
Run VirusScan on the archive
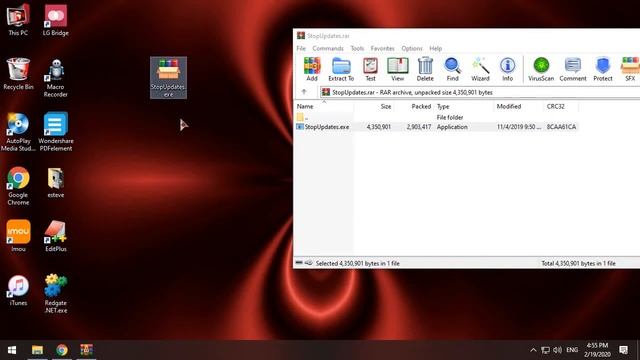[541, 69]
